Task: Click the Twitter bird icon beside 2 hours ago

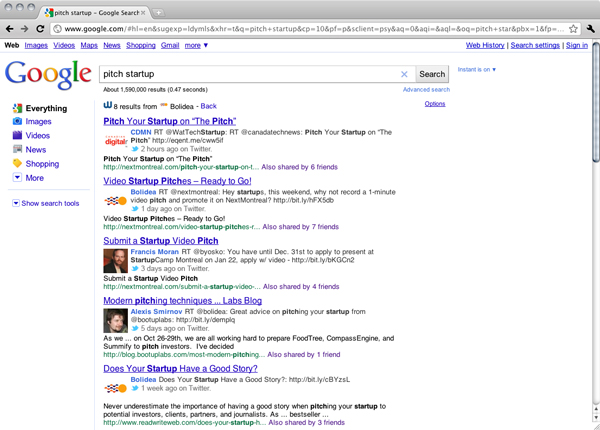Action: (135, 149)
